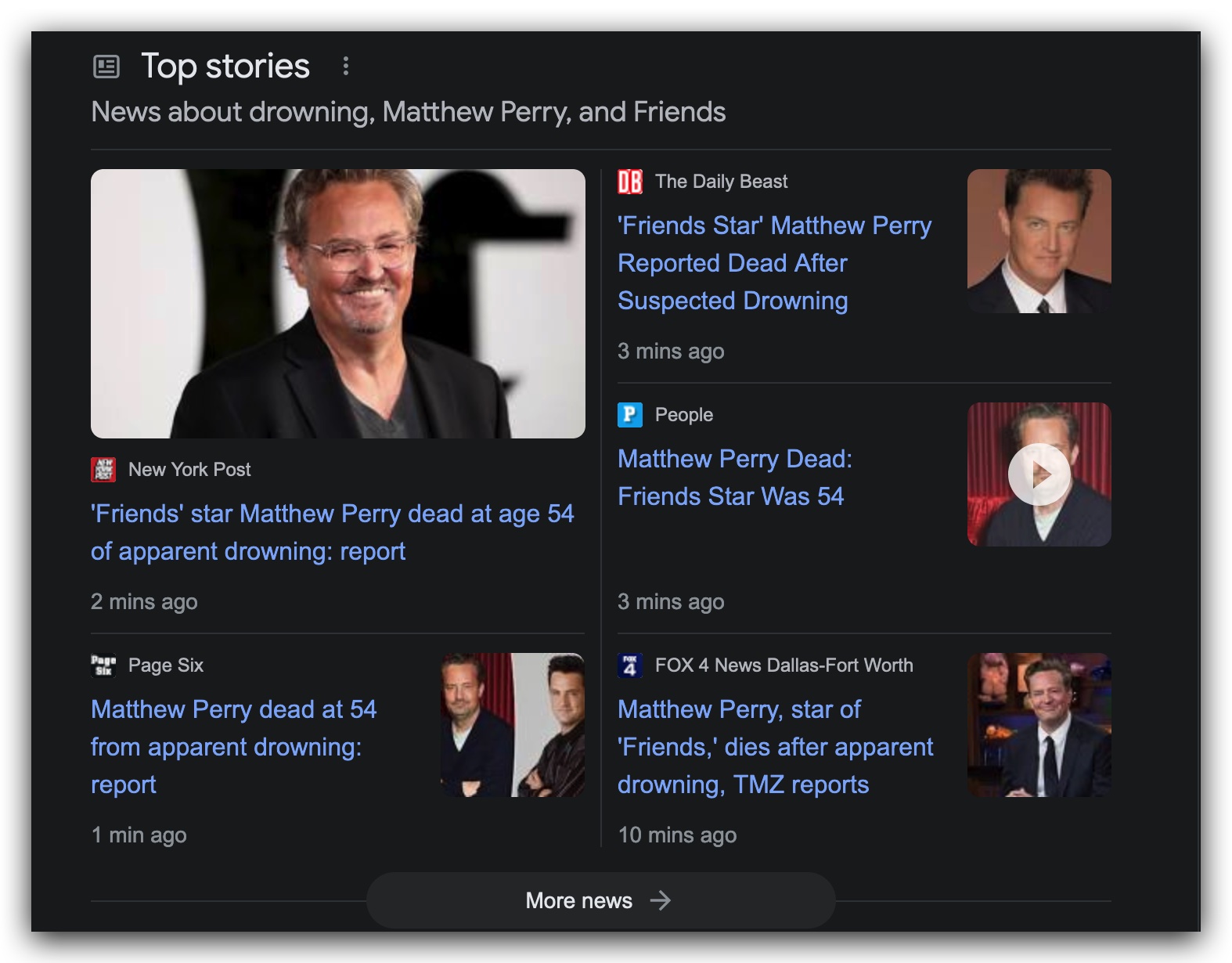The image size is (1232, 963).
Task: Click '2 mins ago' under New York Post
Action: coord(144,601)
